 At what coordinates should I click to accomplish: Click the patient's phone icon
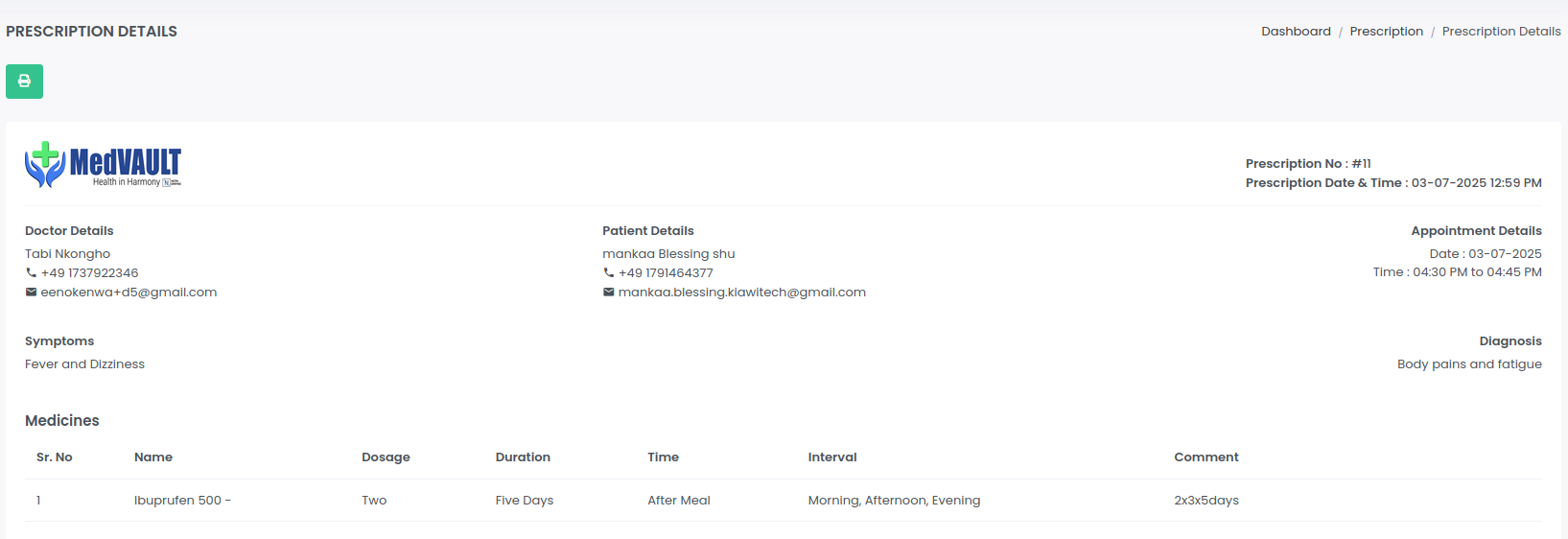click(608, 273)
